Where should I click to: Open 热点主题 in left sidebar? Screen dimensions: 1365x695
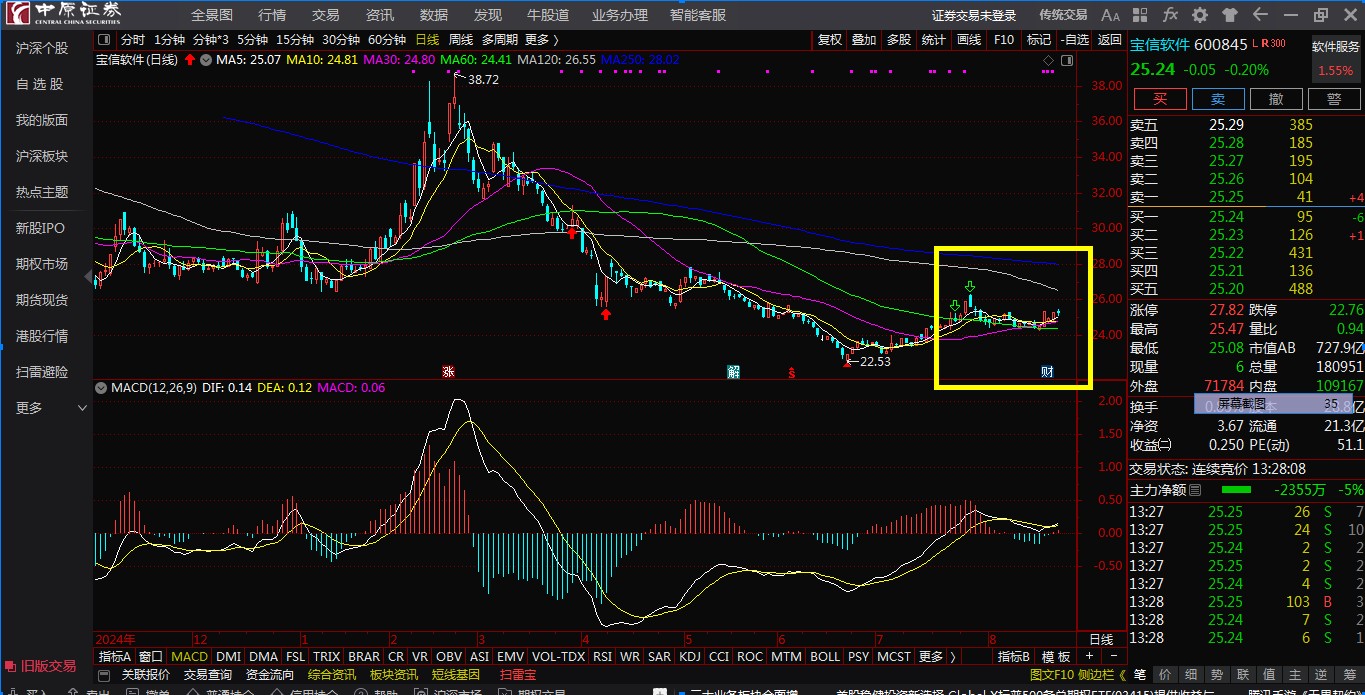42,192
